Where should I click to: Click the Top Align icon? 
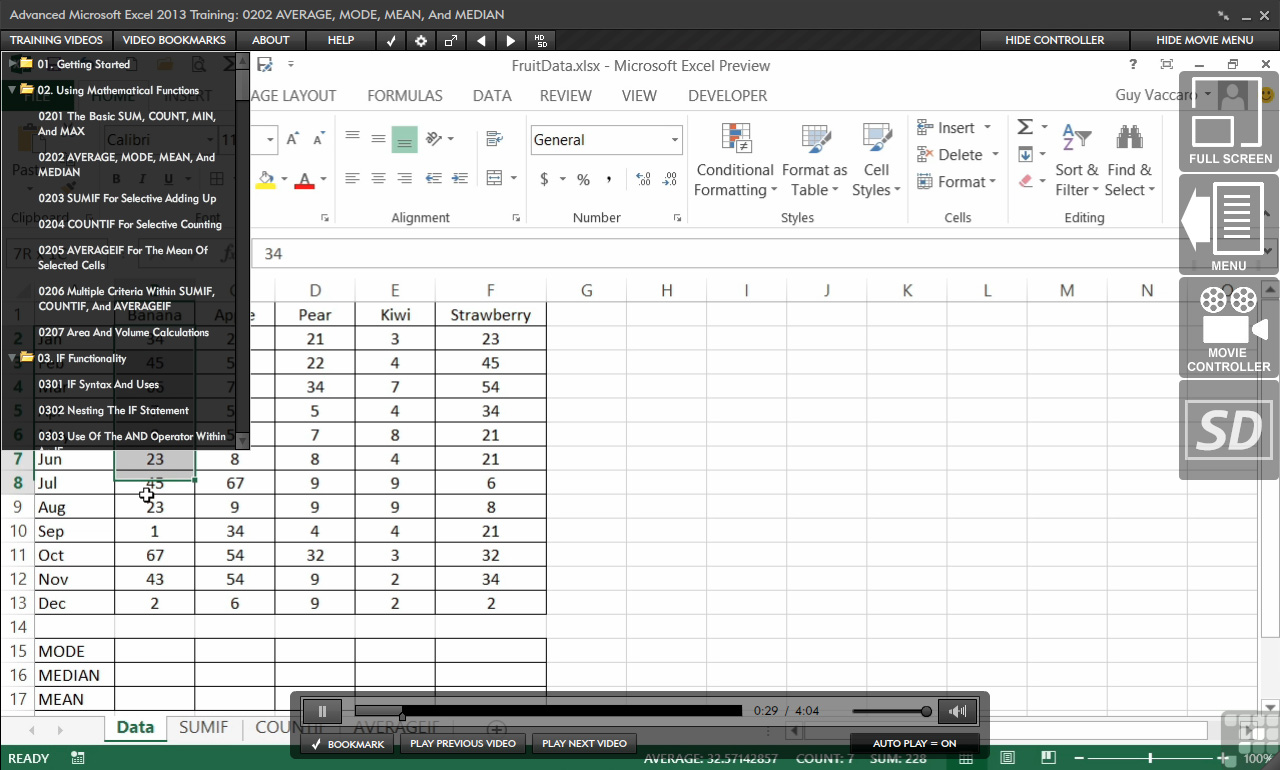point(352,139)
